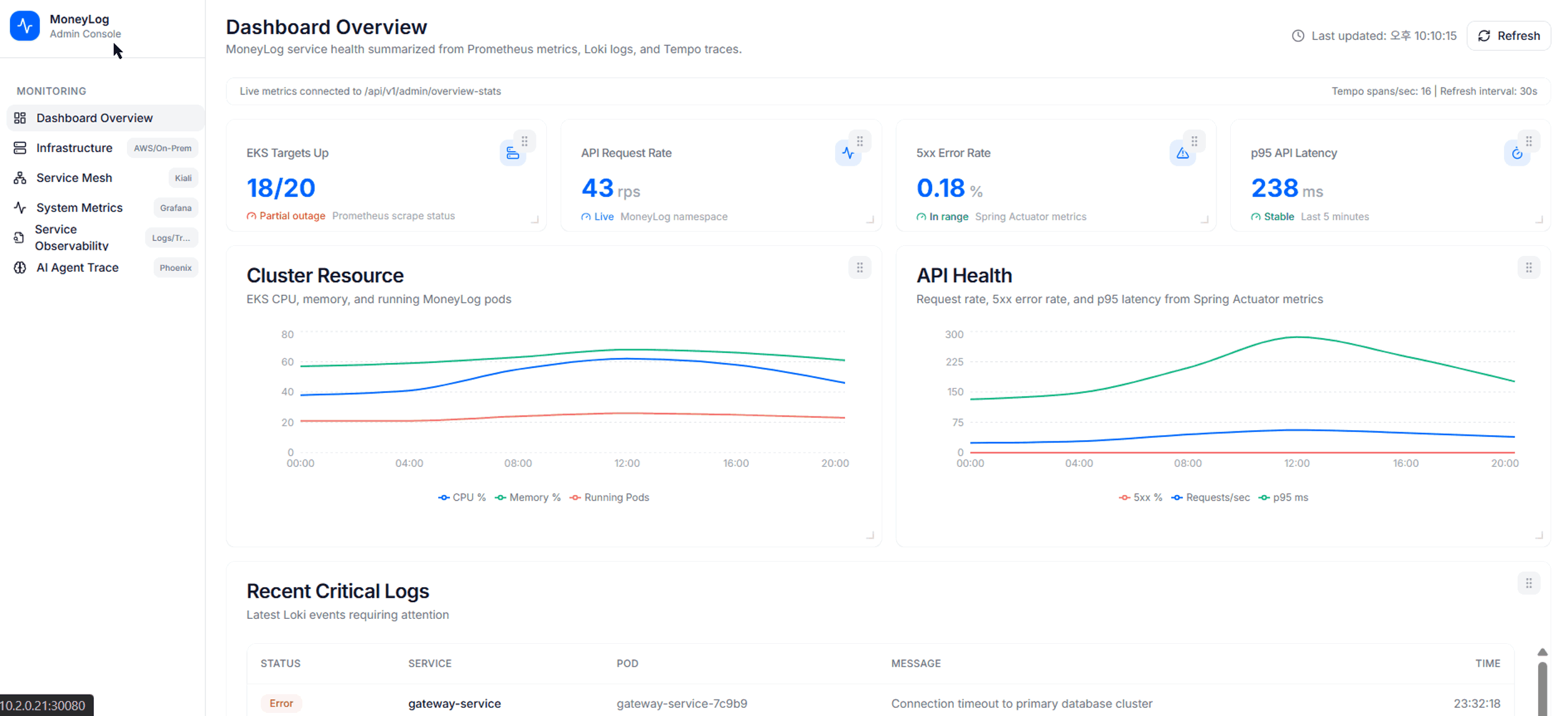Click the MoneyLog pulse logo icon
The width and height of the screenshot is (1568, 716).
click(x=25, y=26)
